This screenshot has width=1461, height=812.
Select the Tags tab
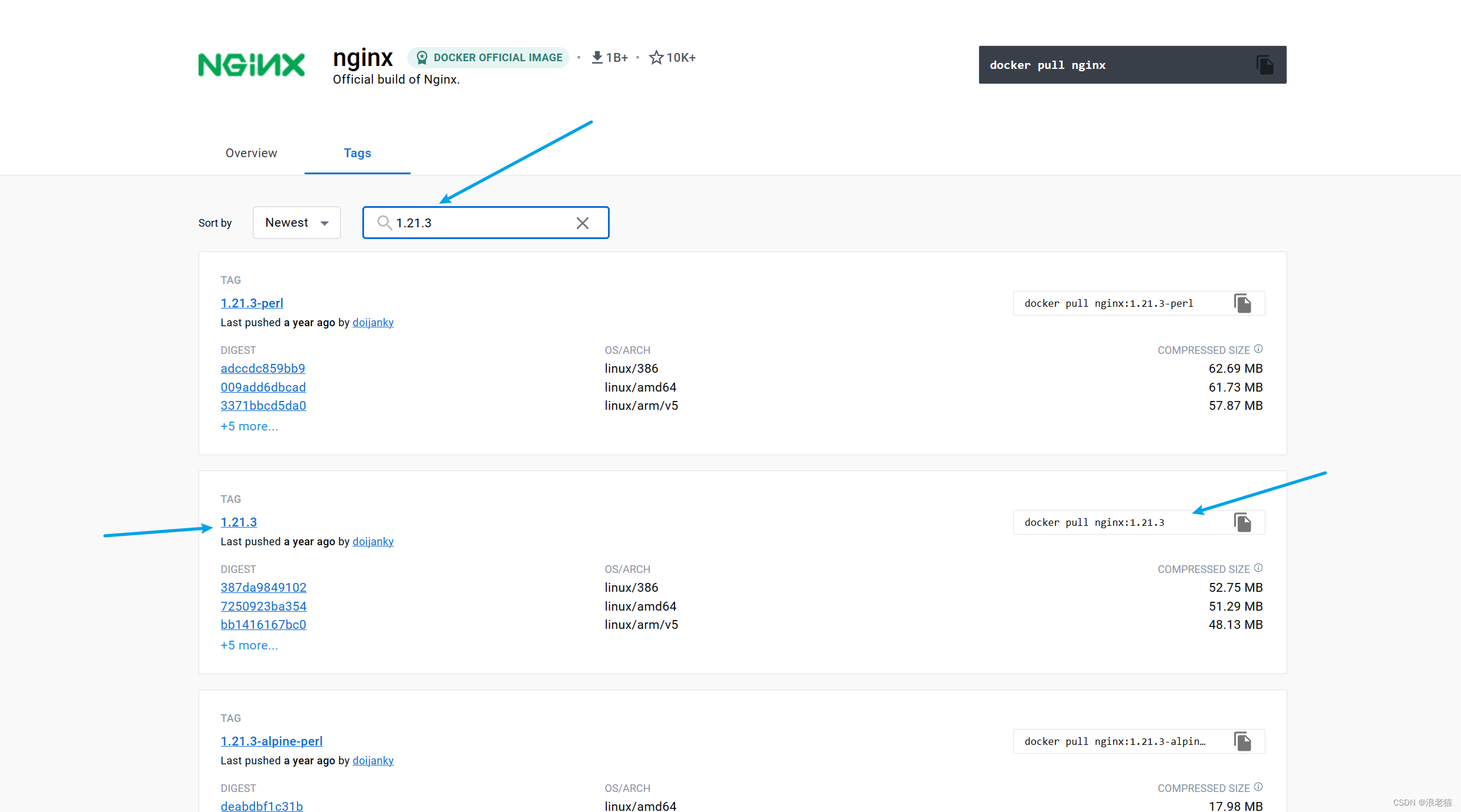(357, 153)
